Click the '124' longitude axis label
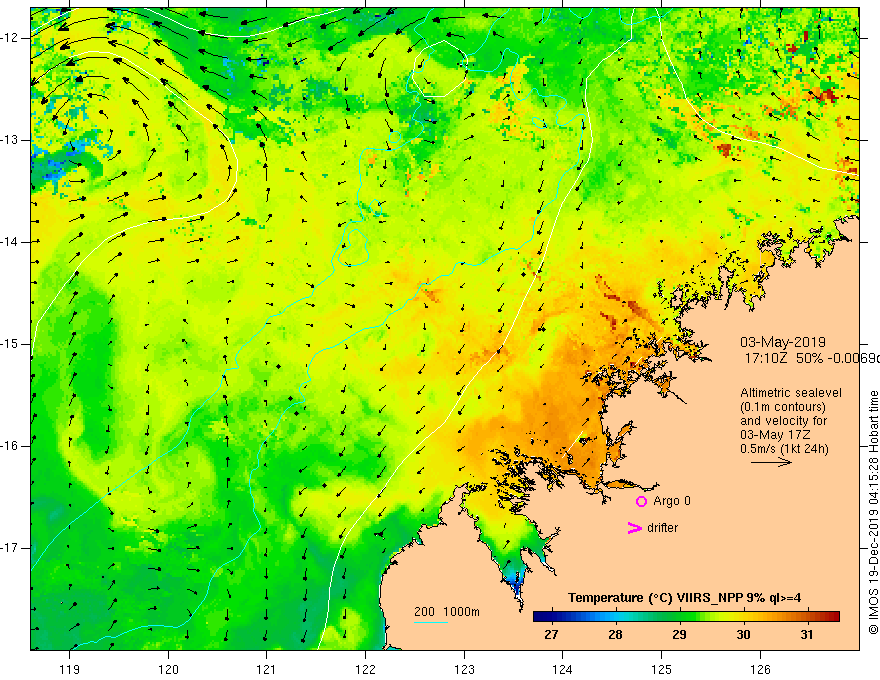 click(563, 669)
